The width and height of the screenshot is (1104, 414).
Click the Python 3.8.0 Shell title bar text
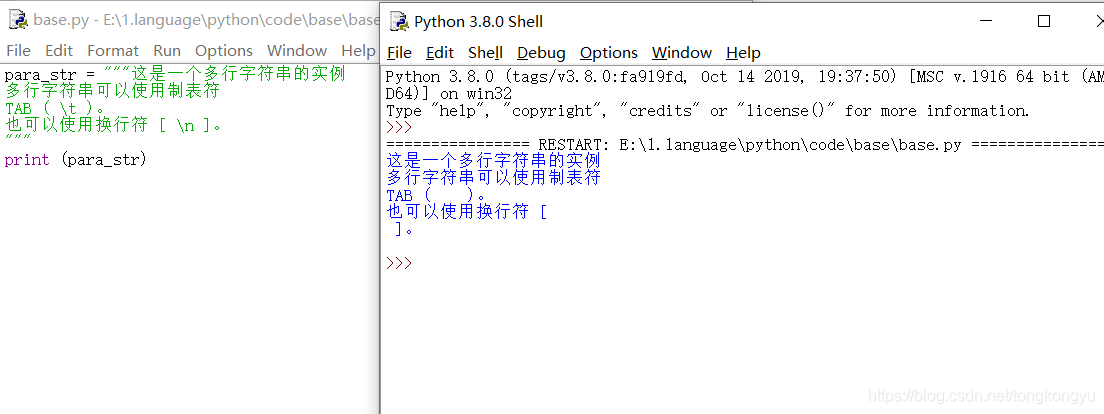pyautogui.click(x=478, y=22)
